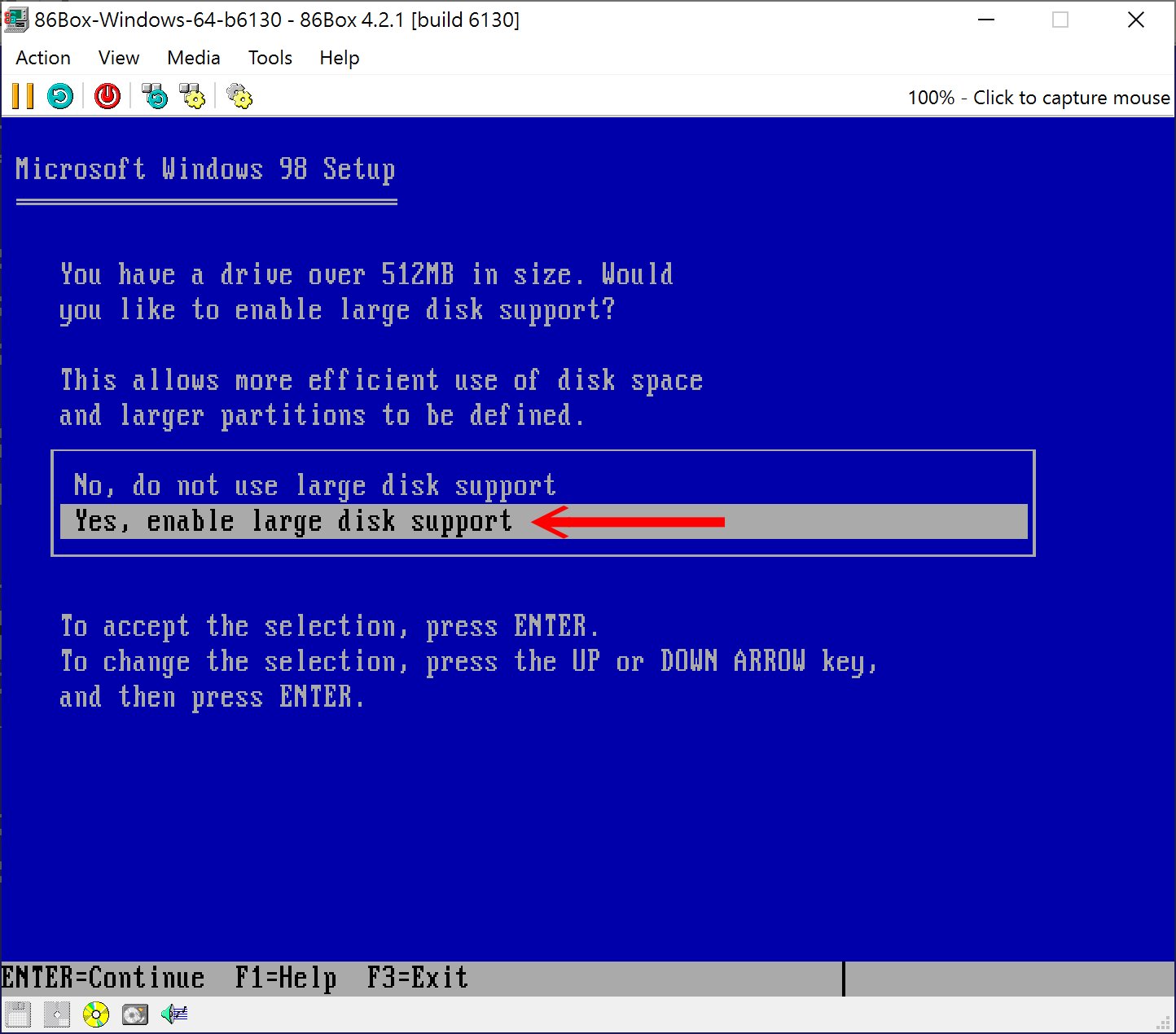Click the 'Microsoft Windows 98 Setup' heading
This screenshot has width=1176, height=1034.
pyautogui.click(x=205, y=169)
